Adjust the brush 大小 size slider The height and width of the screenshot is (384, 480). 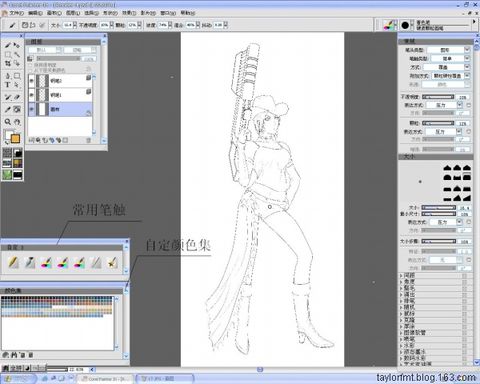[439, 208]
